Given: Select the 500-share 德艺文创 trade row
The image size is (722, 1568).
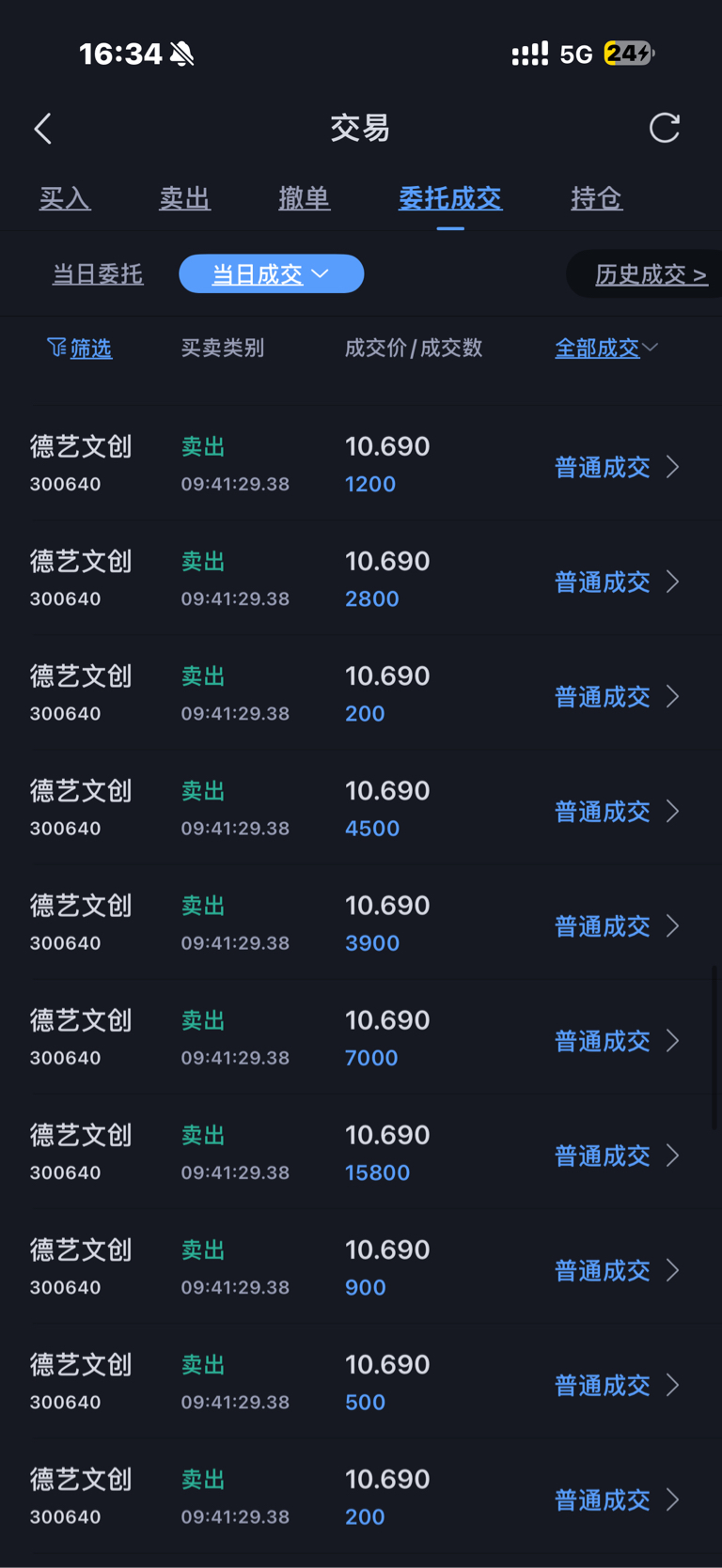Looking at the screenshot, I should [282, 1384].
